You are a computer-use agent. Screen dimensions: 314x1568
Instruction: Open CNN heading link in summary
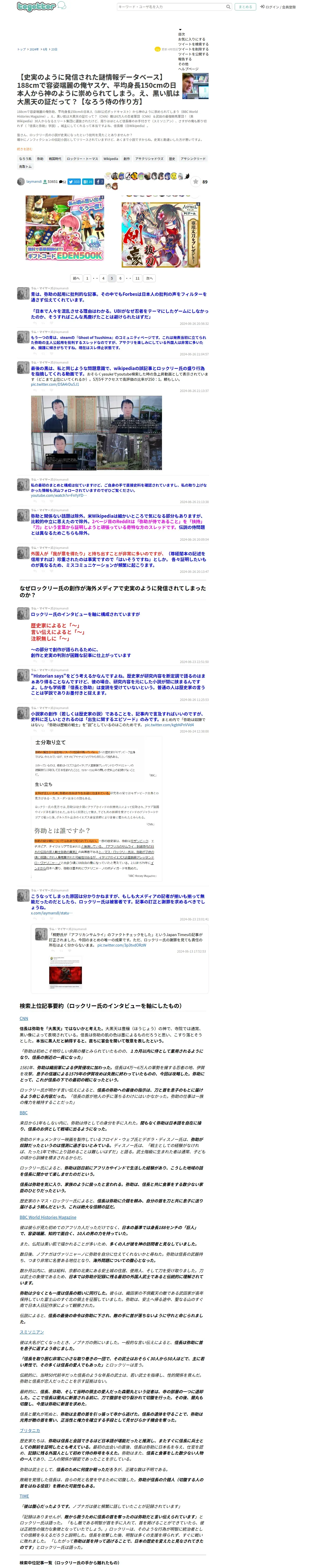coord(24,1018)
